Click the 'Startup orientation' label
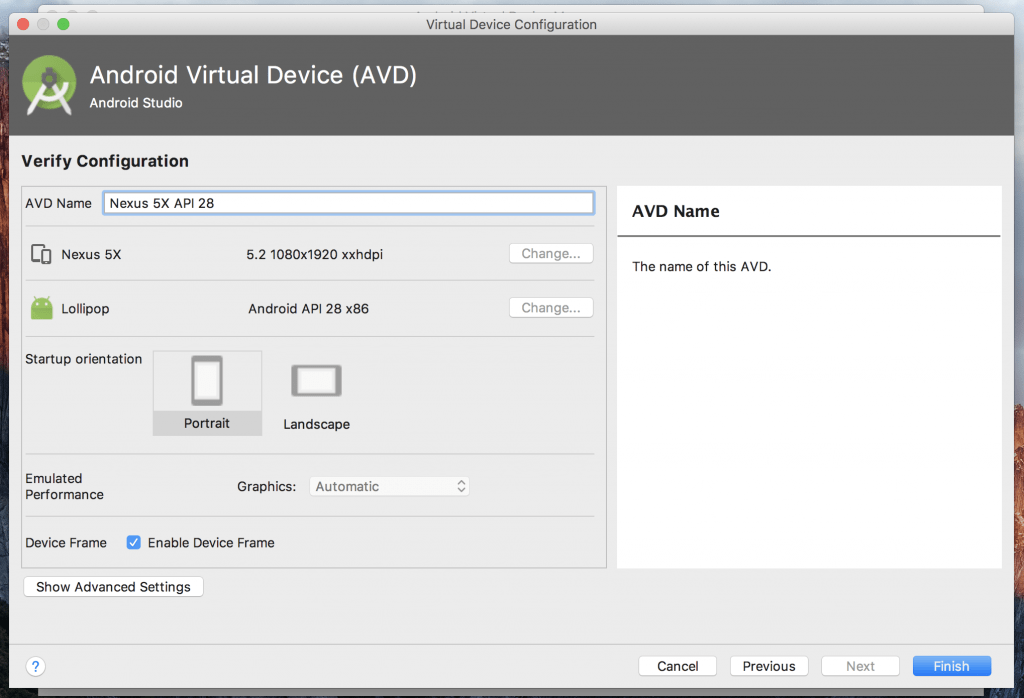 coord(83,359)
